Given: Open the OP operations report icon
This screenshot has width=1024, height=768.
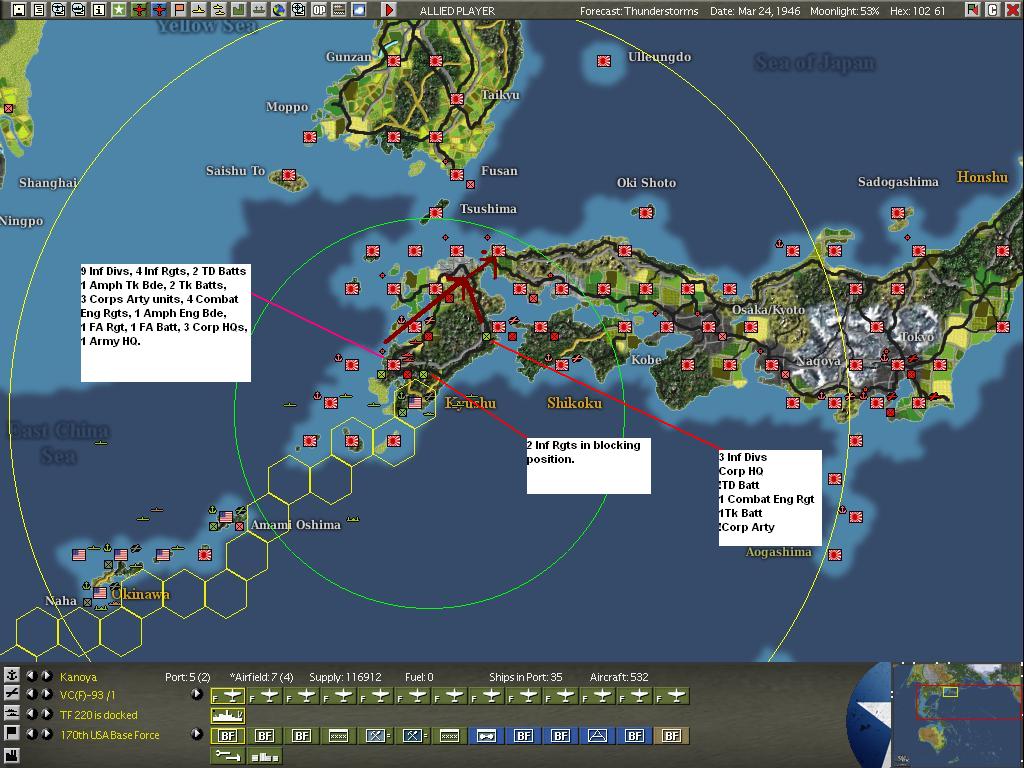Looking at the screenshot, I should point(319,10).
